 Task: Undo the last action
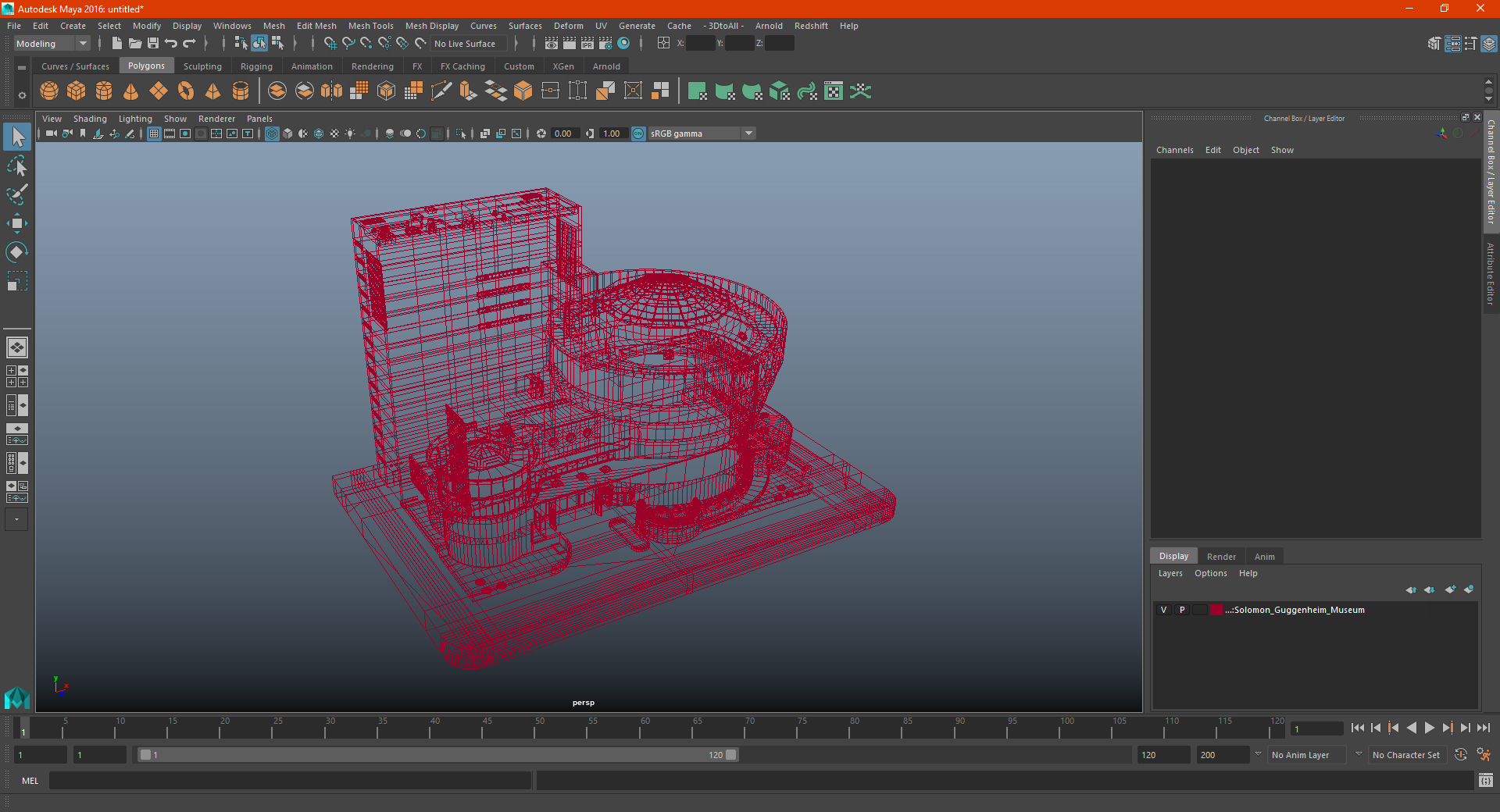point(171,44)
